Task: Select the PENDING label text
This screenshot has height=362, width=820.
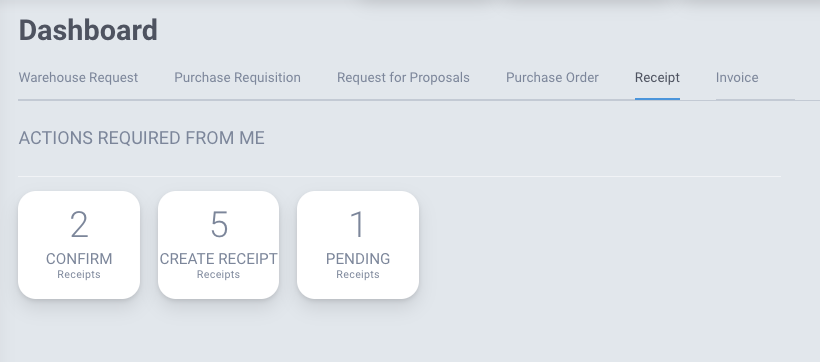Action: click(x=358, y=259)
